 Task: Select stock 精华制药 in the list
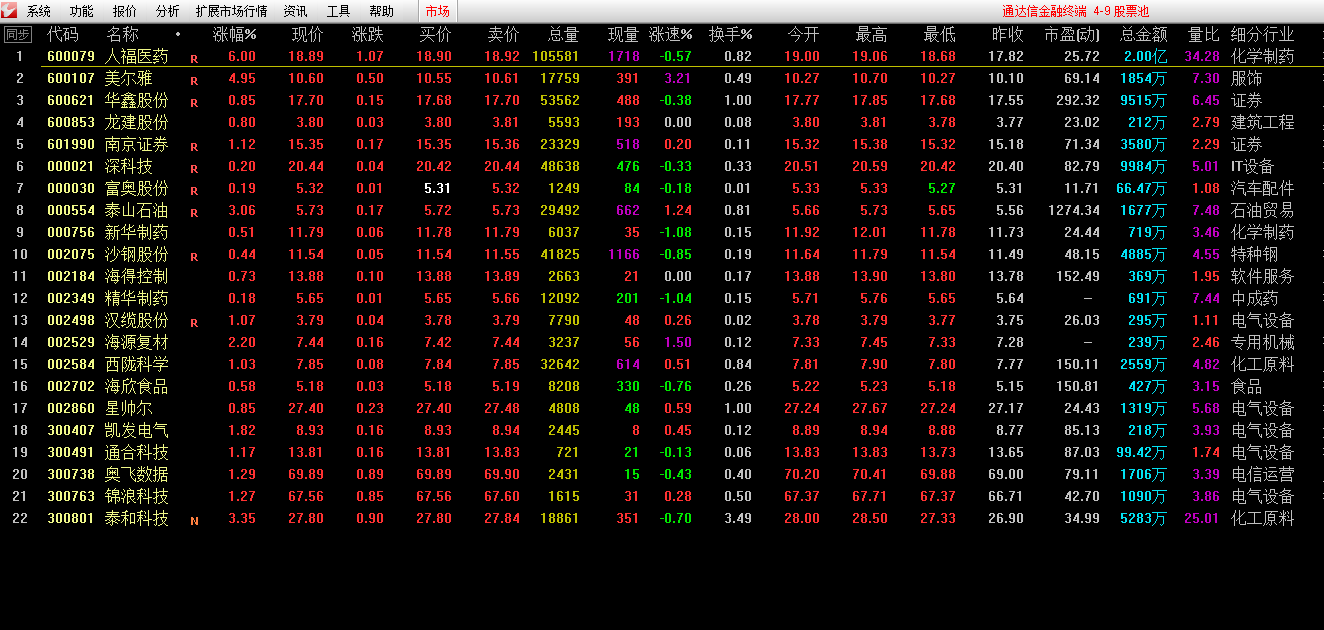[137, 298]
